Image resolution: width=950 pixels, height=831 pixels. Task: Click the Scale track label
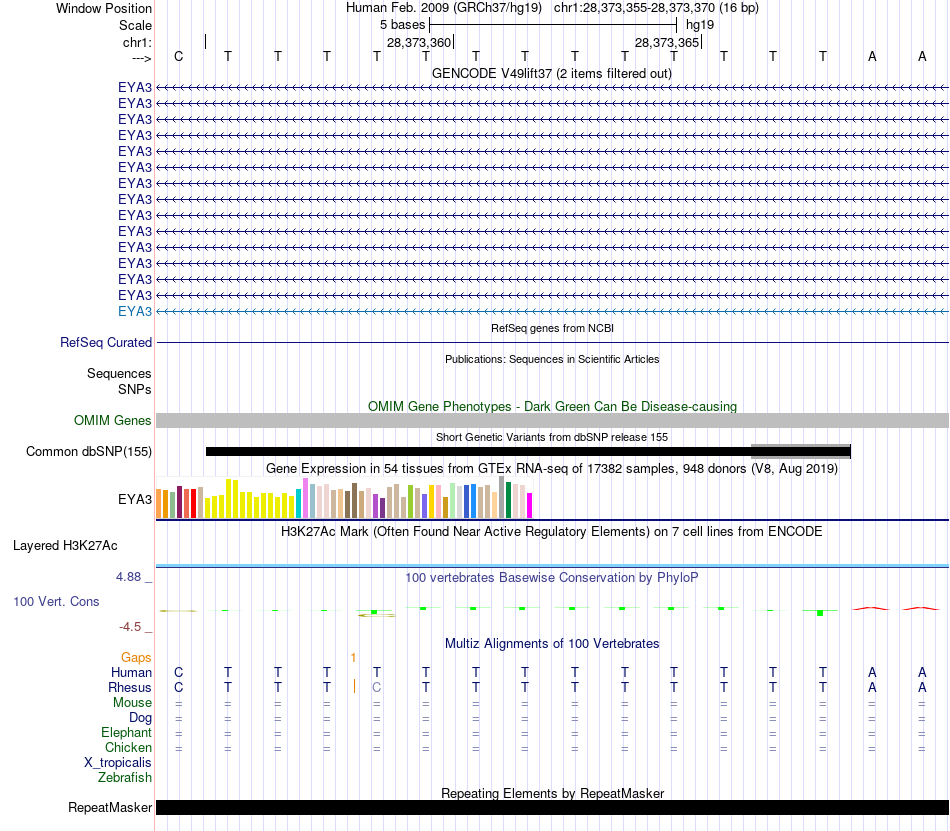(135, 25)
